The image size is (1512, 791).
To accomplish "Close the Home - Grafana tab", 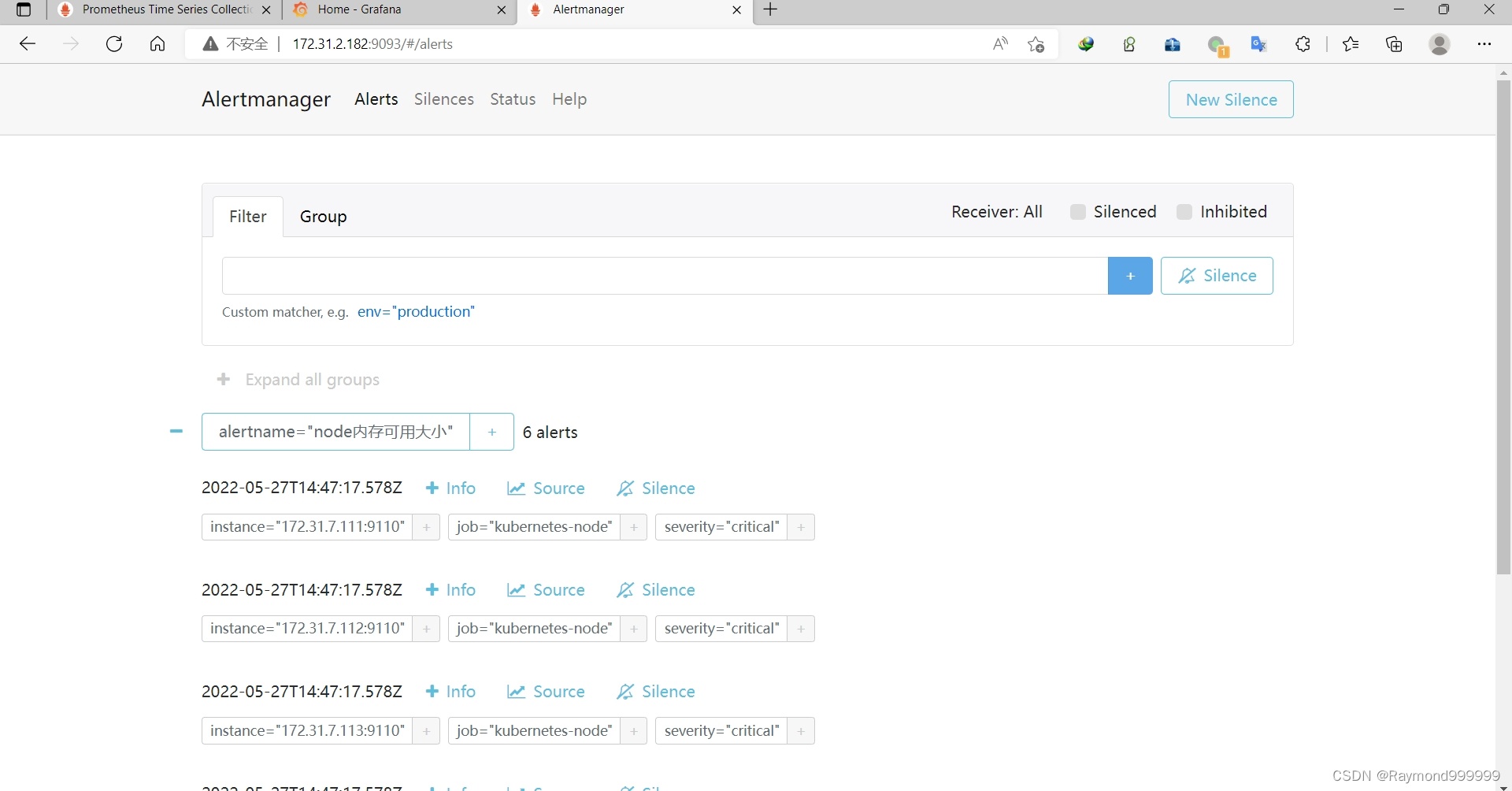I will pyautogui.click(x=502, y=10).
